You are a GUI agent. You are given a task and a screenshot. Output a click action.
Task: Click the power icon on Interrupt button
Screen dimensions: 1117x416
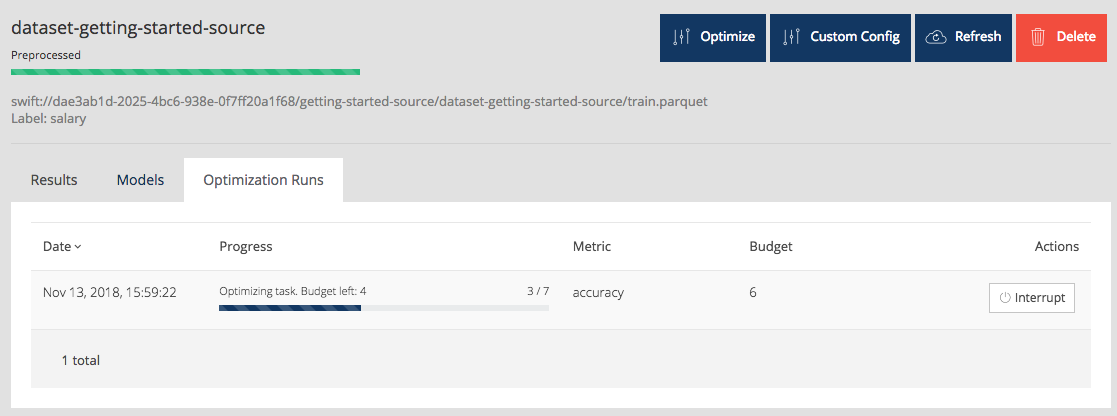(x=1005, y=298)
